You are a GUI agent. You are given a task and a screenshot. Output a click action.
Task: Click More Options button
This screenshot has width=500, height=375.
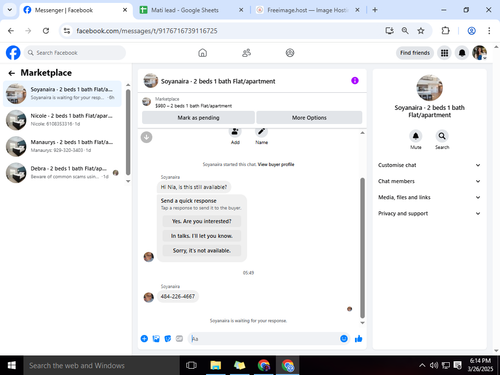(x=309, y=117)
